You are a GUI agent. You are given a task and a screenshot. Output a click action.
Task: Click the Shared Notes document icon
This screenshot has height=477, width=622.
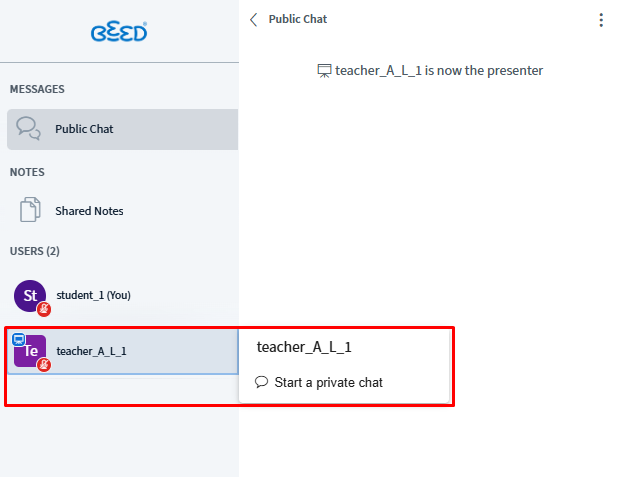pos(30,211)
